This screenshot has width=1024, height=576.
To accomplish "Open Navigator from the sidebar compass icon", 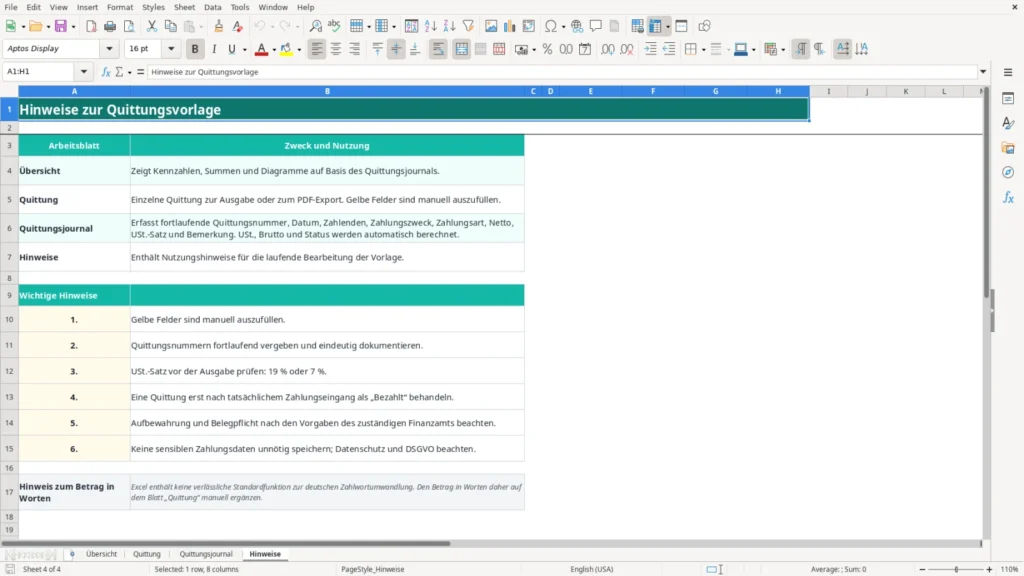I will 1008,172.
